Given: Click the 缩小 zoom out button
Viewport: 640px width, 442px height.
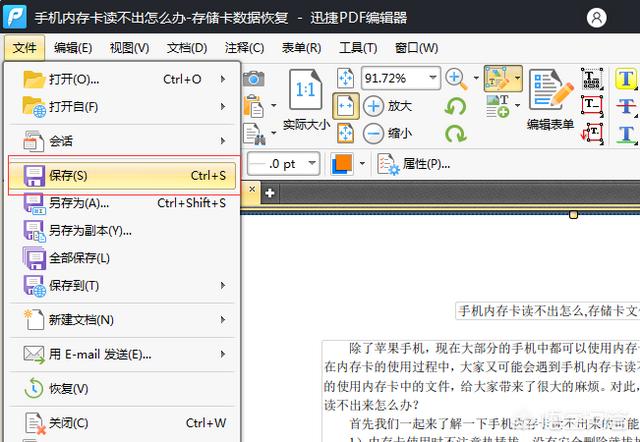Looking at the screenshot, I should point(387,133).
